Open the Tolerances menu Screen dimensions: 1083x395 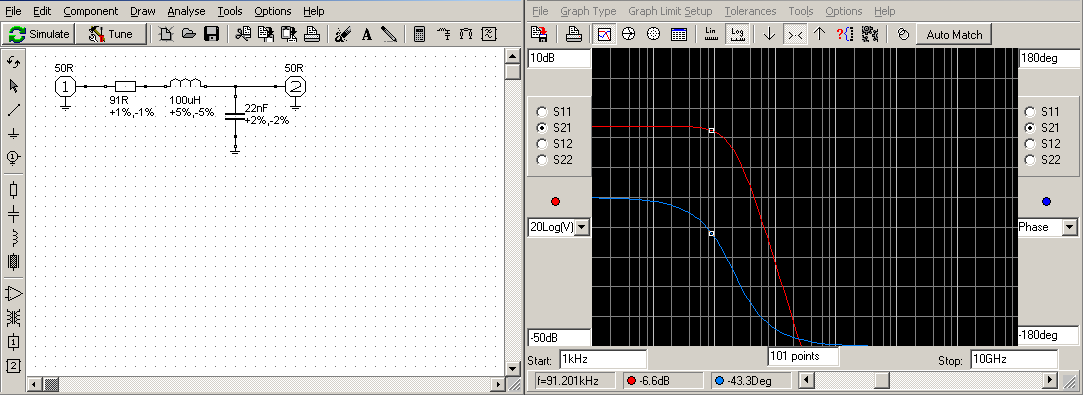tap(750, 11)
